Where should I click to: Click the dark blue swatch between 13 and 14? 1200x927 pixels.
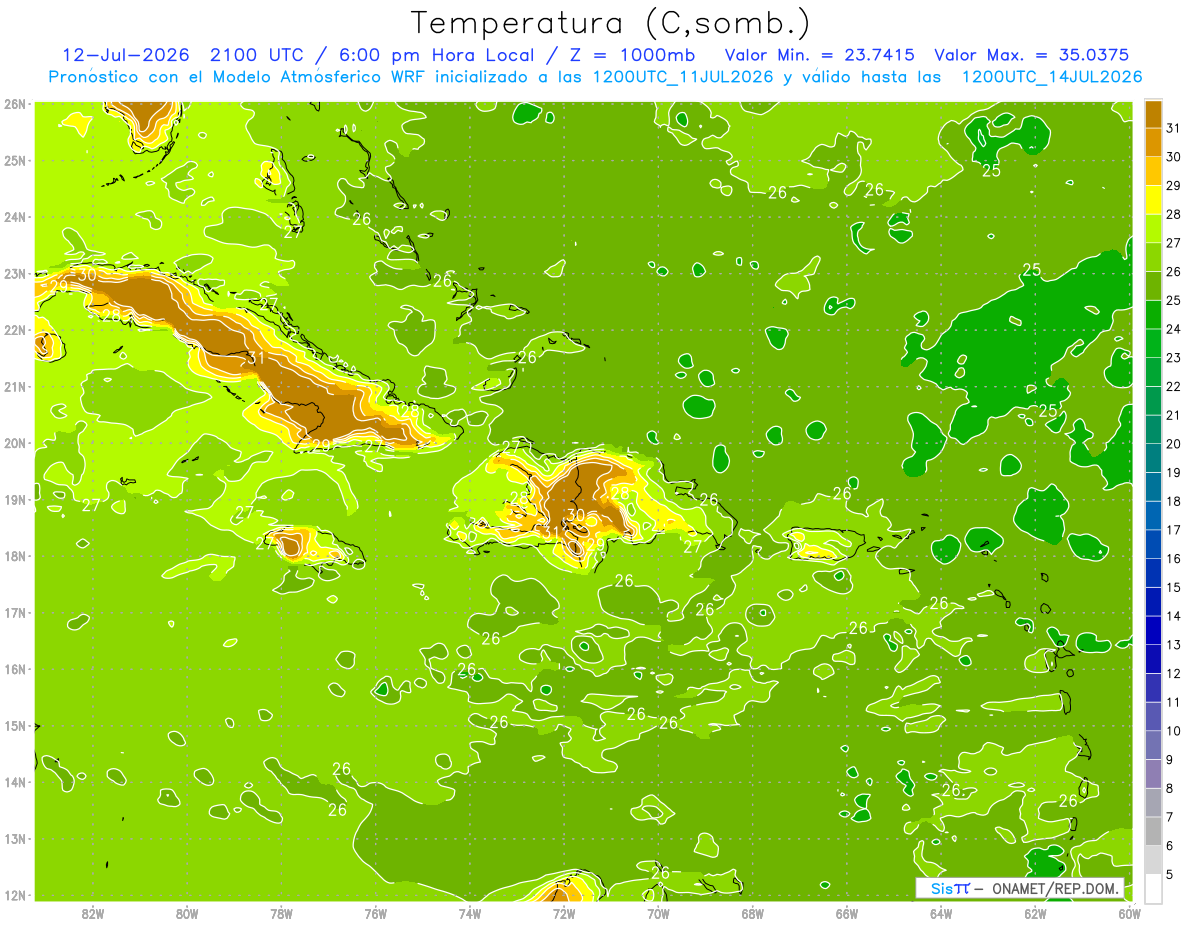[1153, 630]
